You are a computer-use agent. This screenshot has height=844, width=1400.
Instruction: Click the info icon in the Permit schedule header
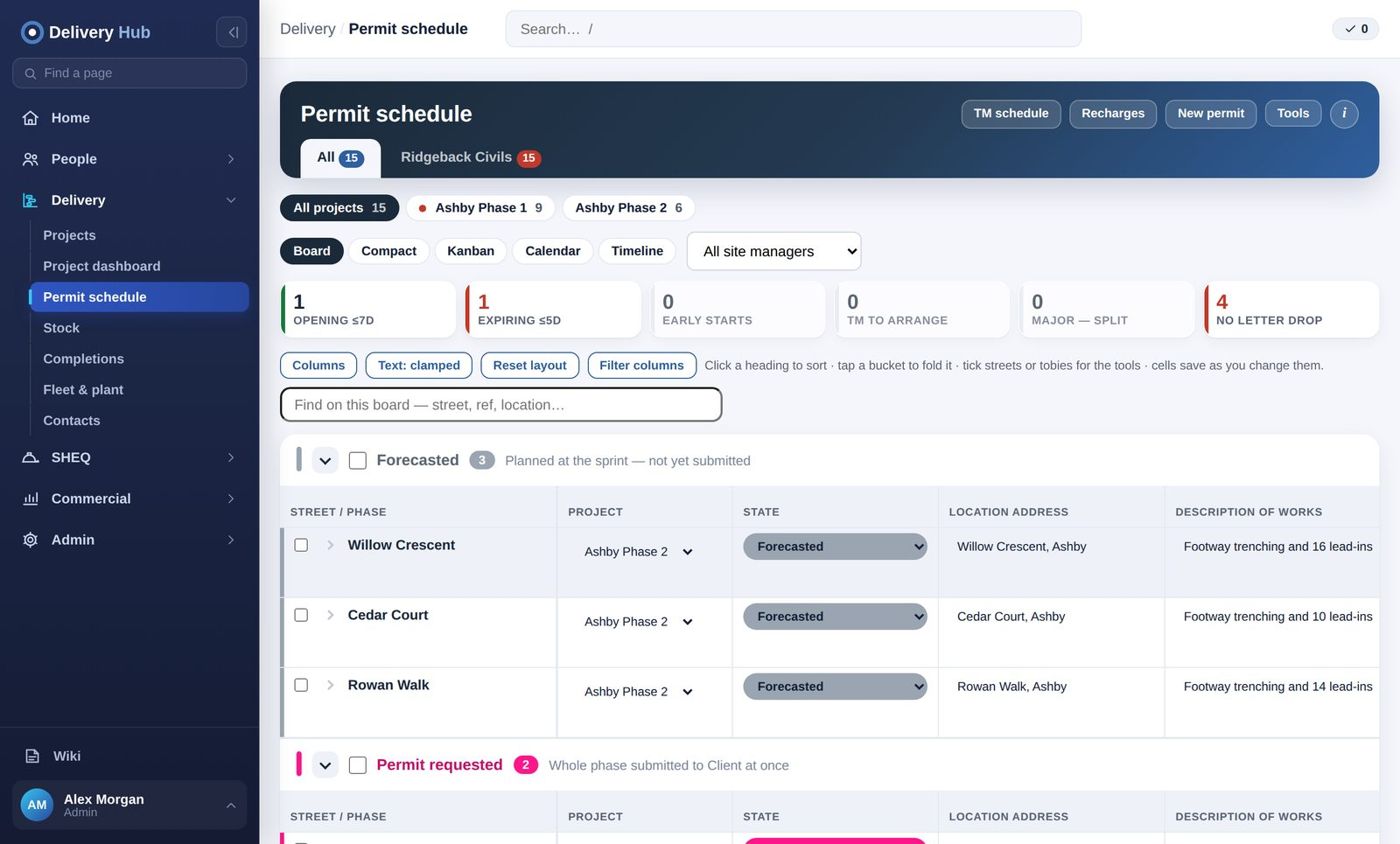tap(1344, 114)
